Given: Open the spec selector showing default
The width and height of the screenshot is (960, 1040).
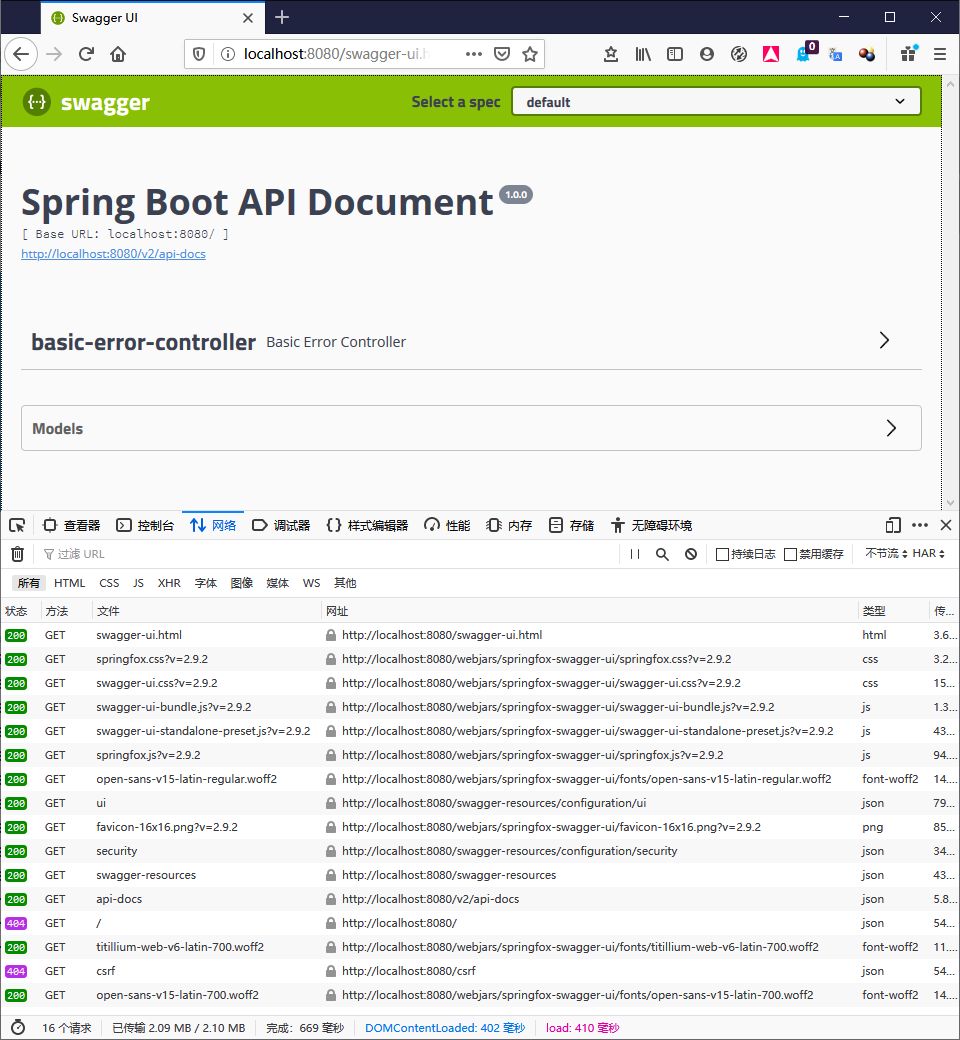Looking at the screenshot, I should click(x=716, y=101).
